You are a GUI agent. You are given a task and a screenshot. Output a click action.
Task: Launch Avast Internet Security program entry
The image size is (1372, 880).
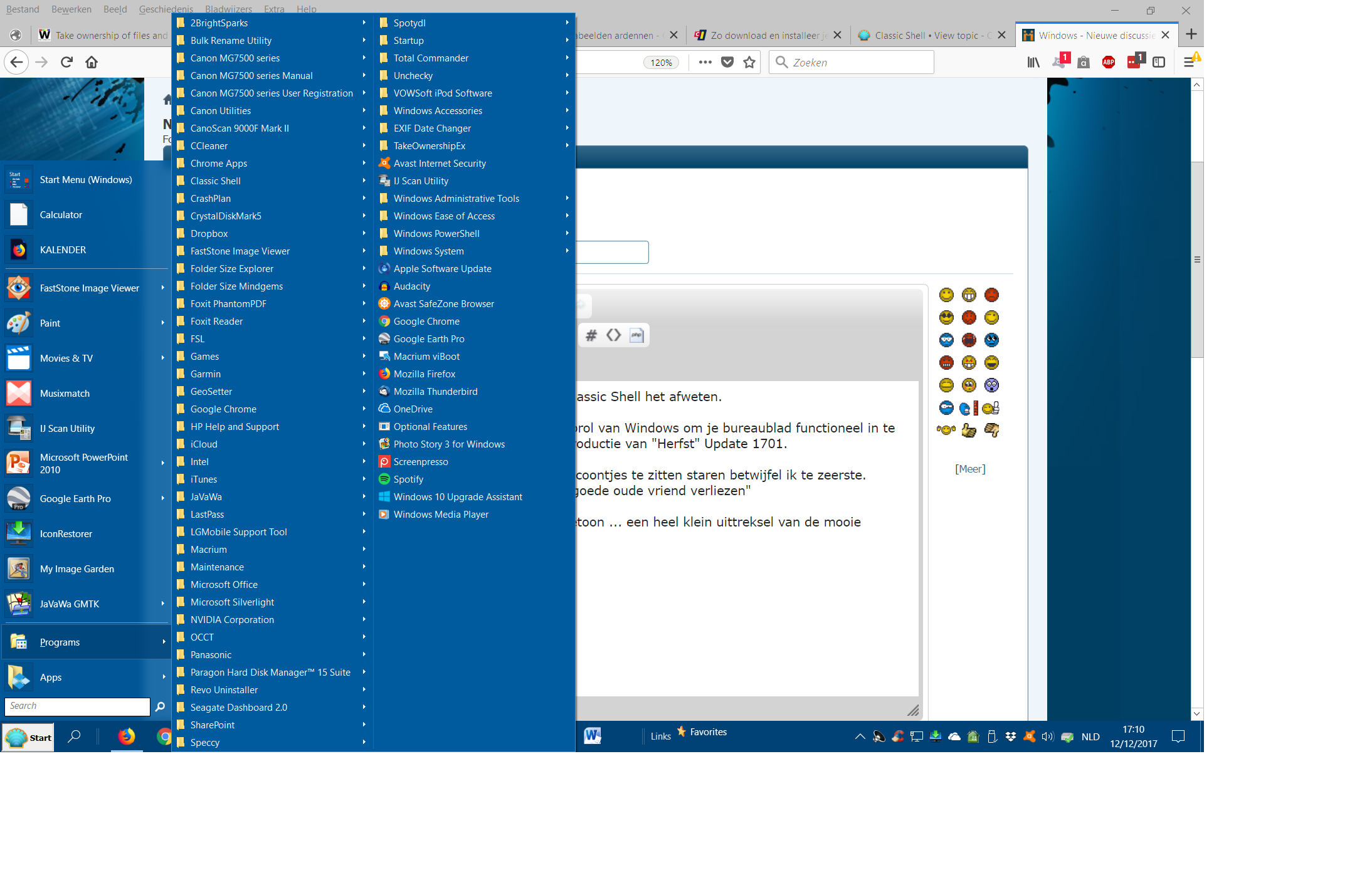click(475, 164)
